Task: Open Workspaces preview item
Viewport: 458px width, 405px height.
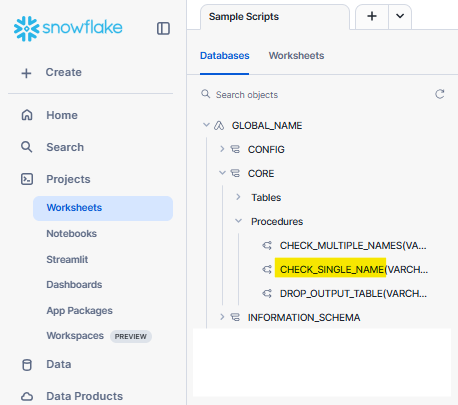Action: tap(75, 336)
